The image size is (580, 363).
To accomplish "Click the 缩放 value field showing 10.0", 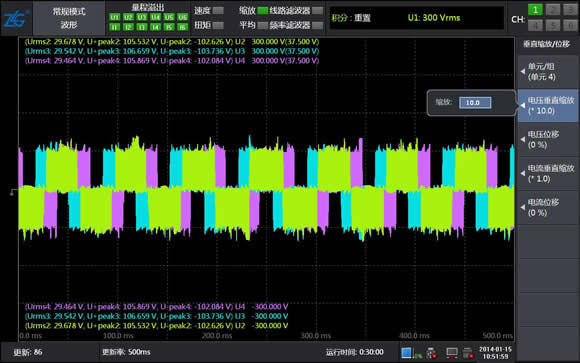I will coord(475,102).
